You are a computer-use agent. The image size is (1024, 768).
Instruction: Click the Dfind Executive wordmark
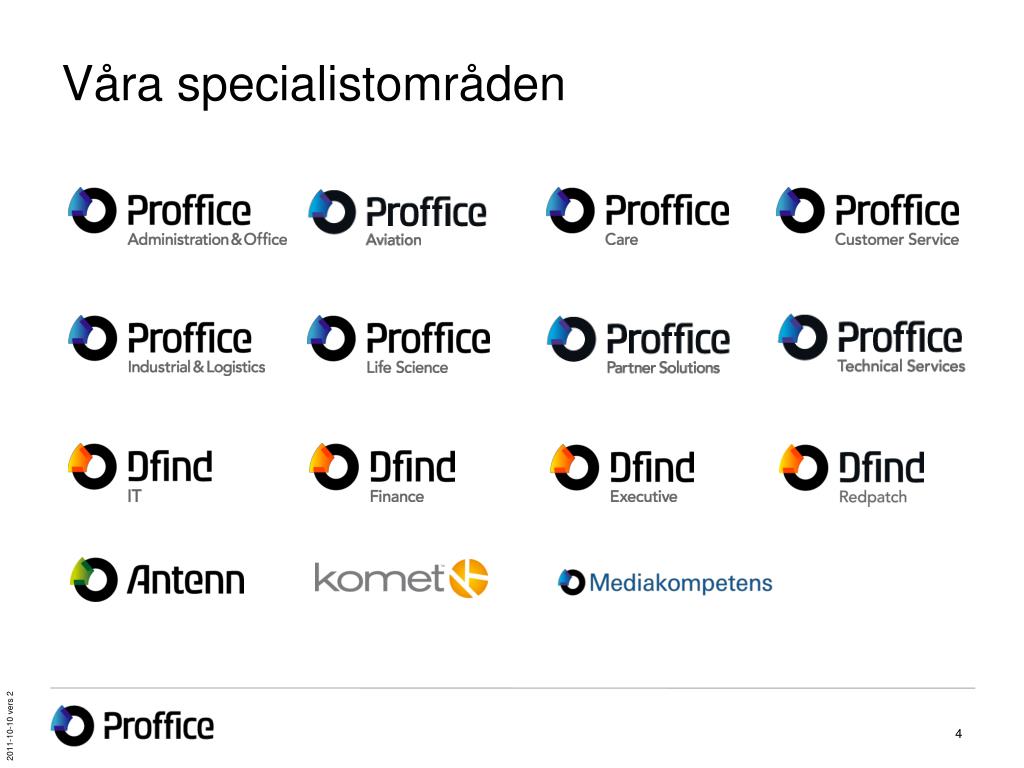coord(652,467)
